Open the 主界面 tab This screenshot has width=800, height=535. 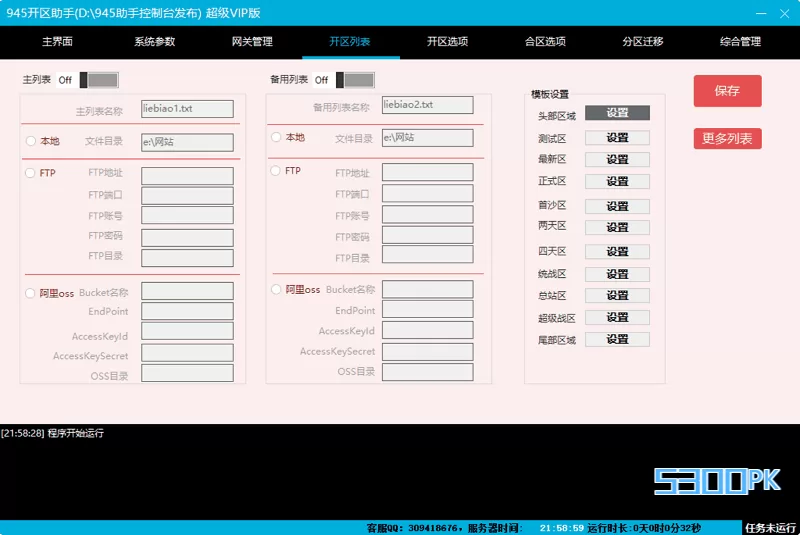click(57, 41)
